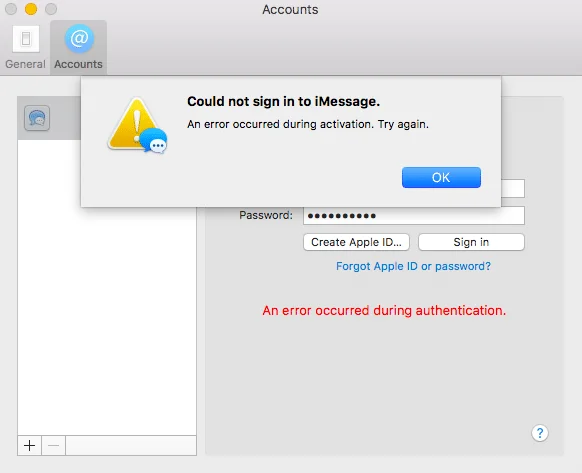Screen dimensions: 582x473
Task: Click the red authentication error message
Action: point(384,310)
